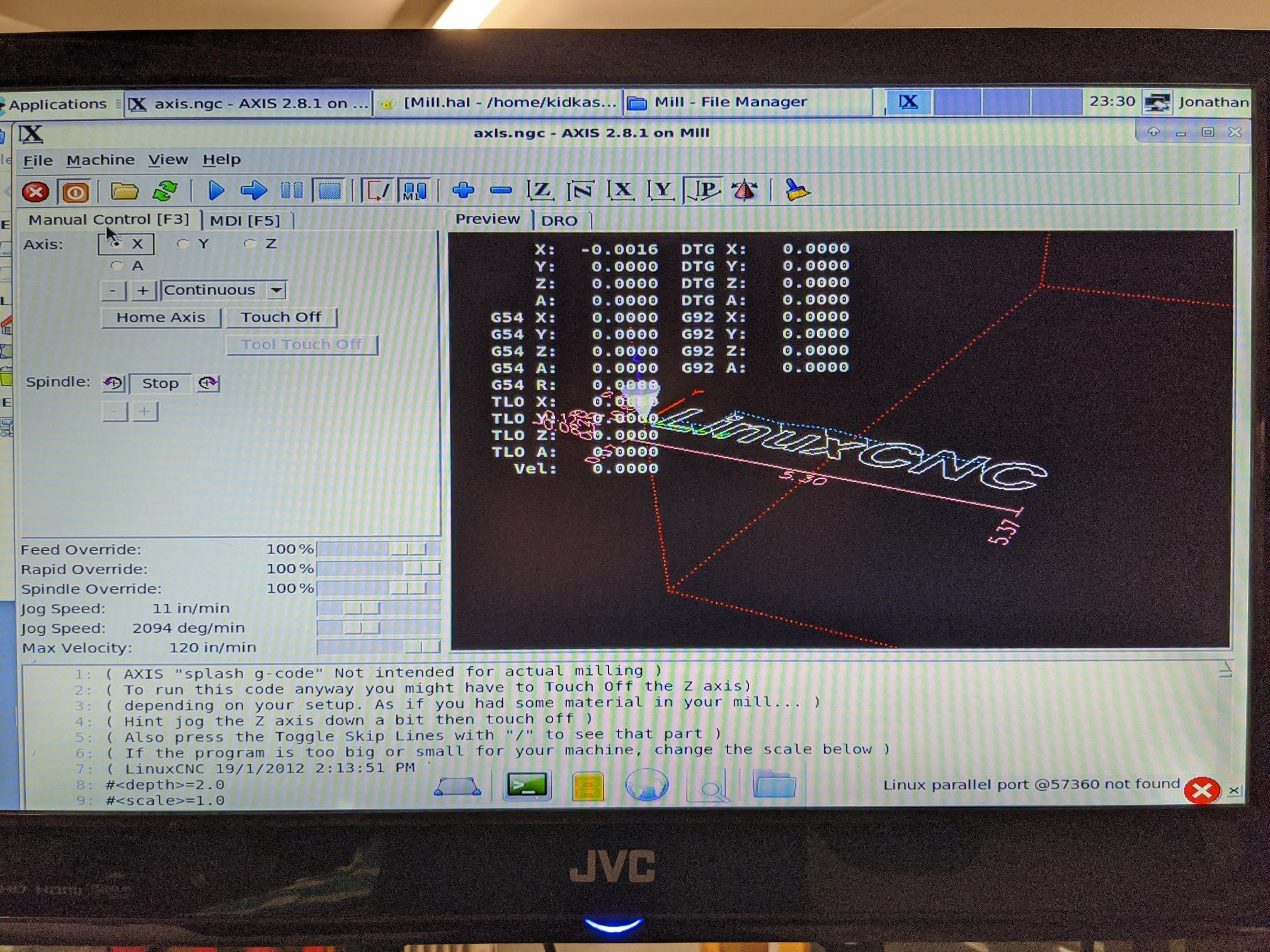Switch to perspective P view
Image resolution: width=1270 pixels, height=952 pixels.
(x=702, y=190)
